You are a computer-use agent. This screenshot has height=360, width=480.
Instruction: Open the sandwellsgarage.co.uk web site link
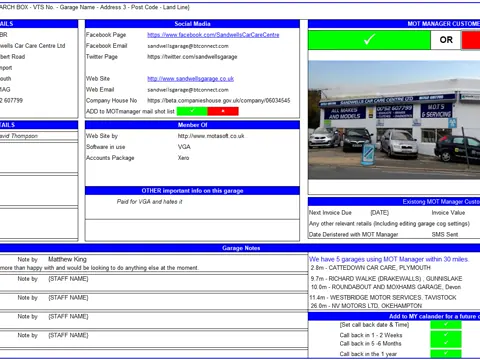[190, 79]
